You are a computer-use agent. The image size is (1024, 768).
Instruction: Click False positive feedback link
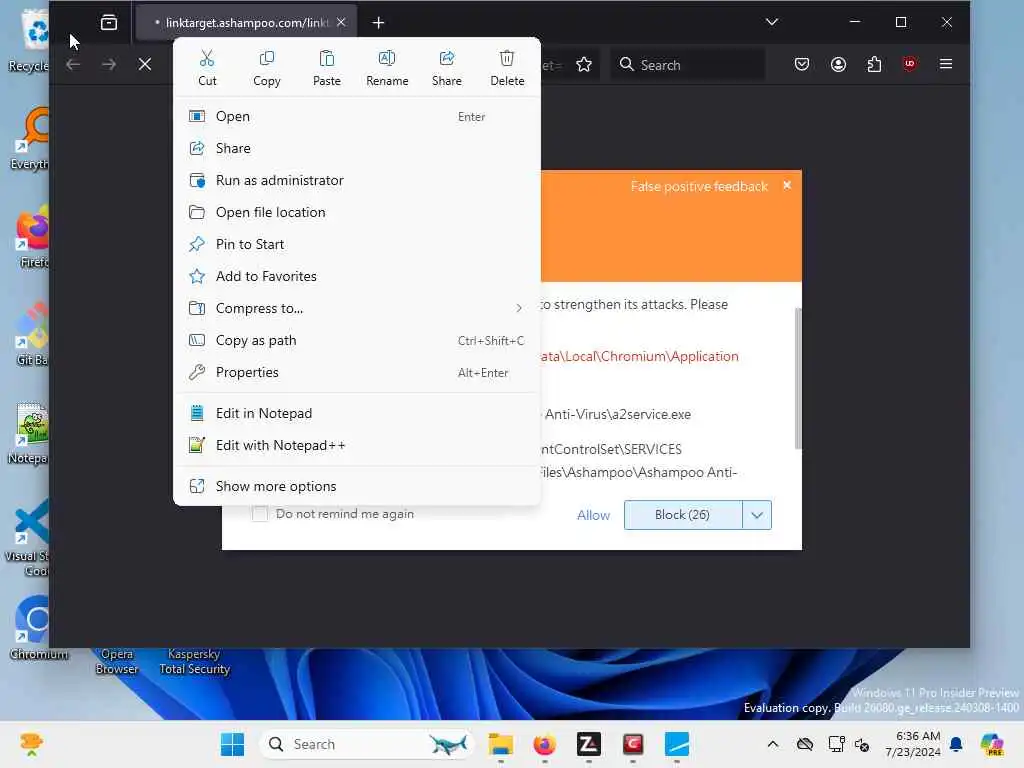tap(699, 187)
